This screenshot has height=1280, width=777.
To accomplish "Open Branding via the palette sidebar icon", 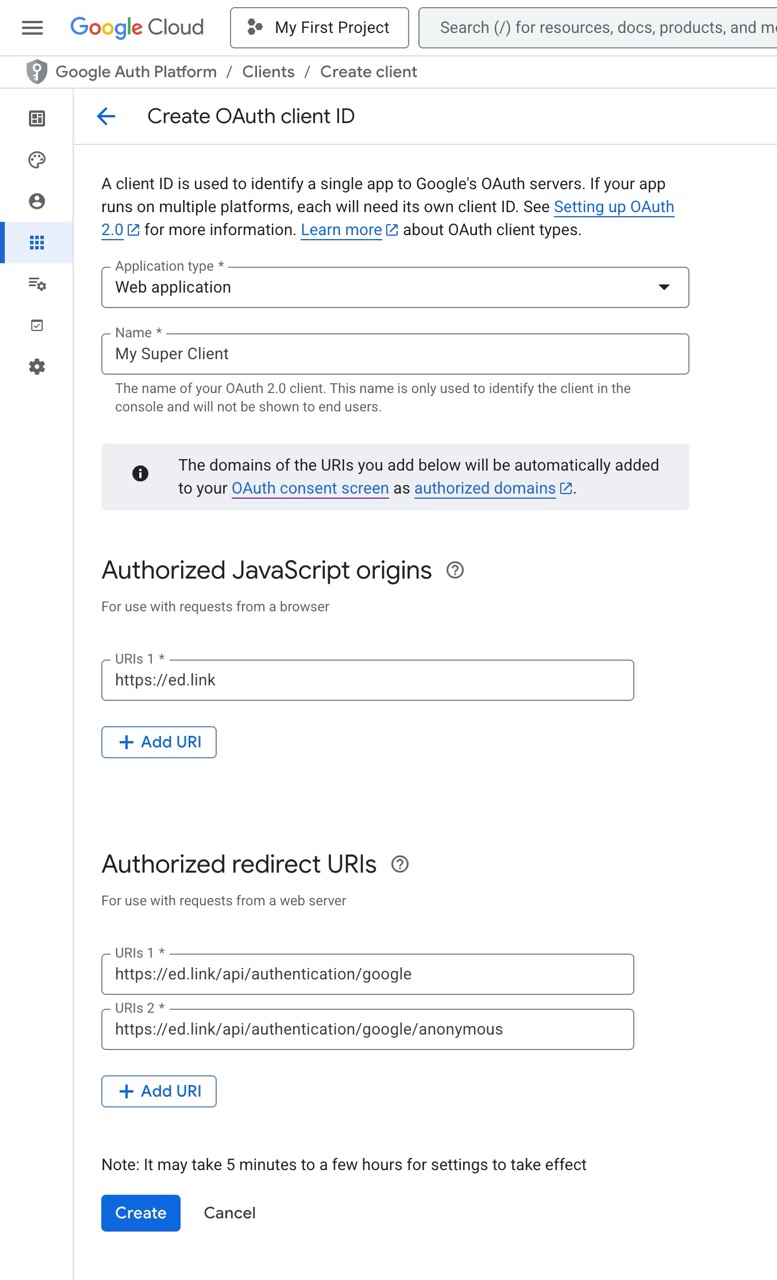I will 37,160.
